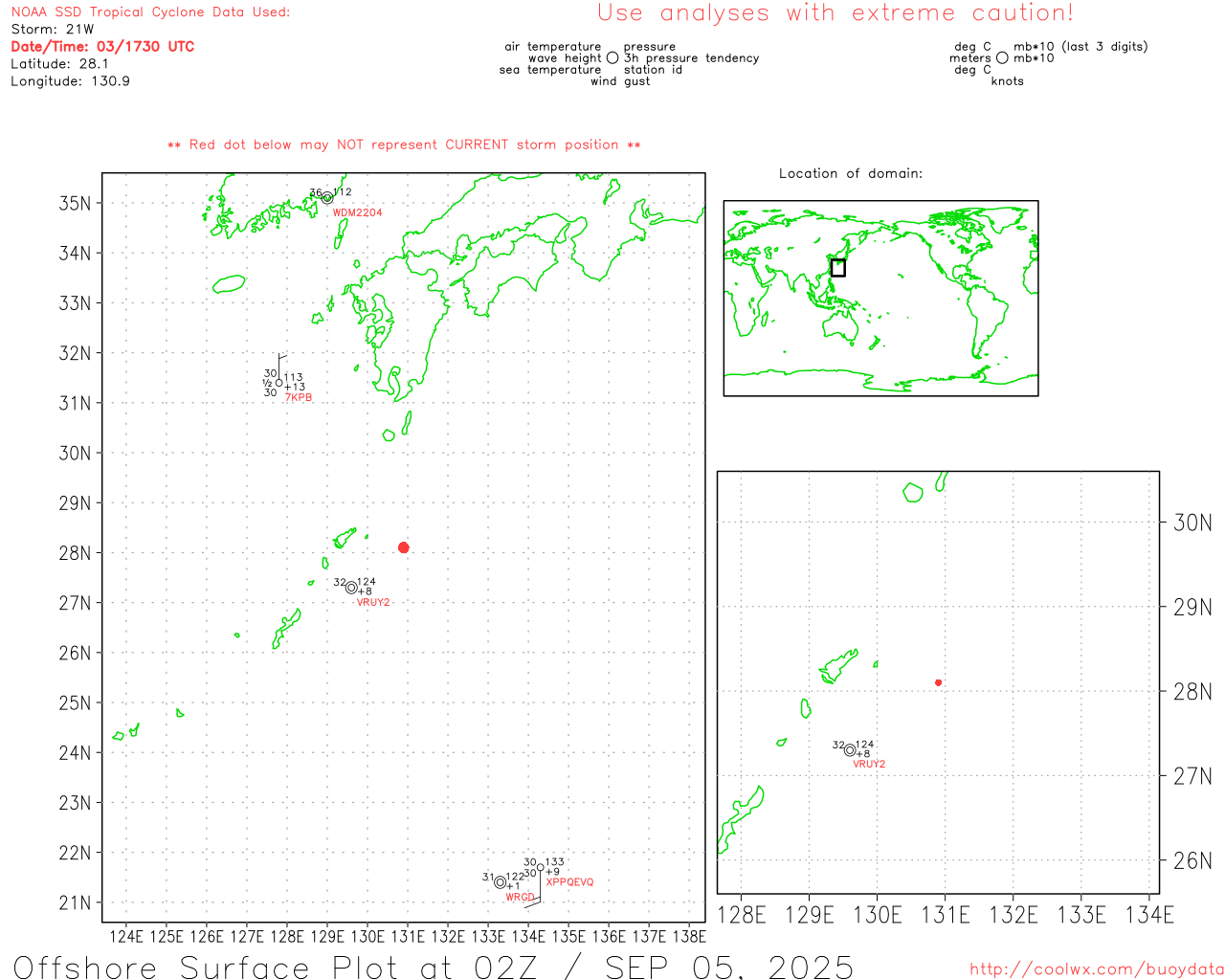
Task: Click the 124E longitude label on the main map
Action: pos(126,936)
